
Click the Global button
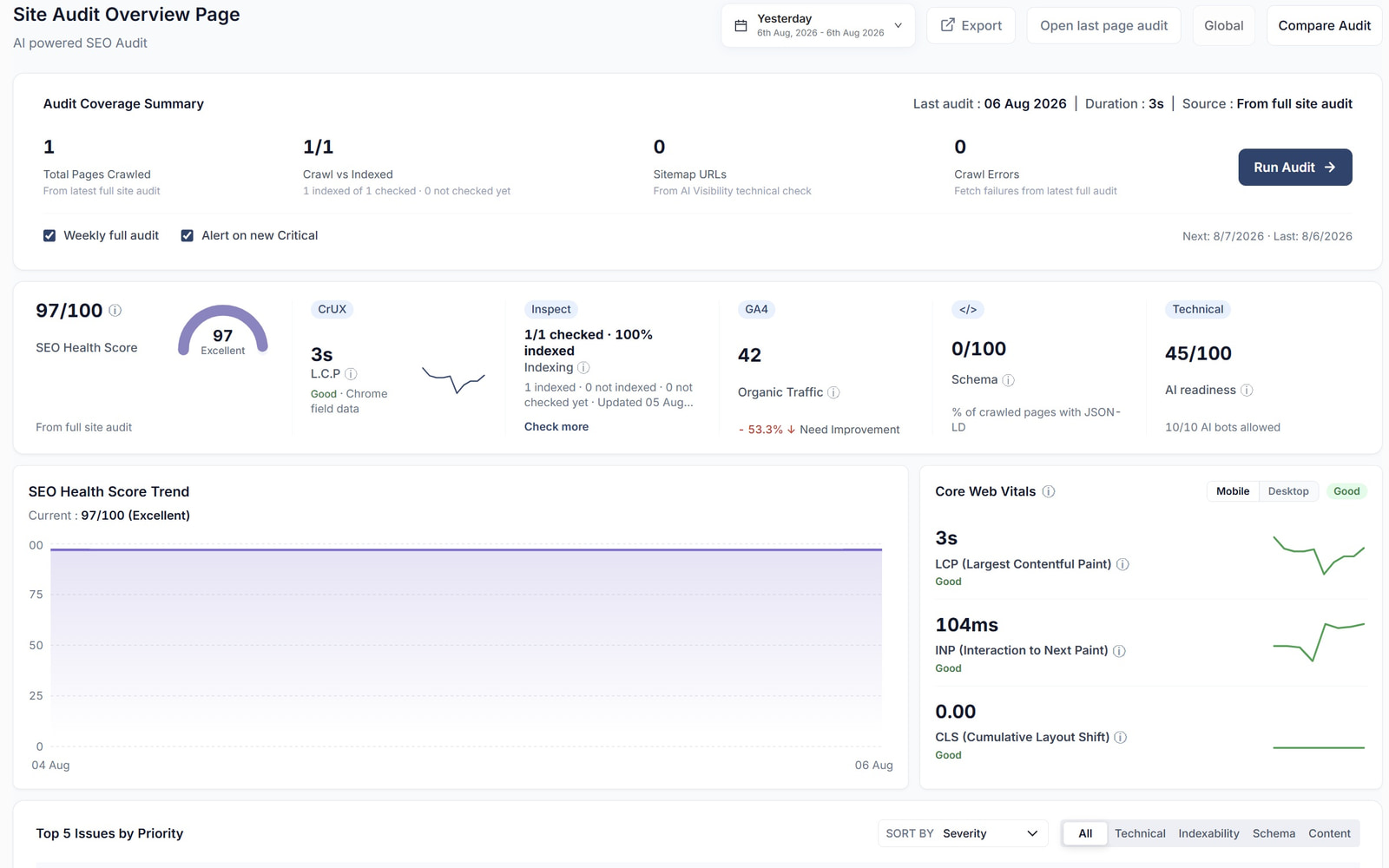point(1223,25)
